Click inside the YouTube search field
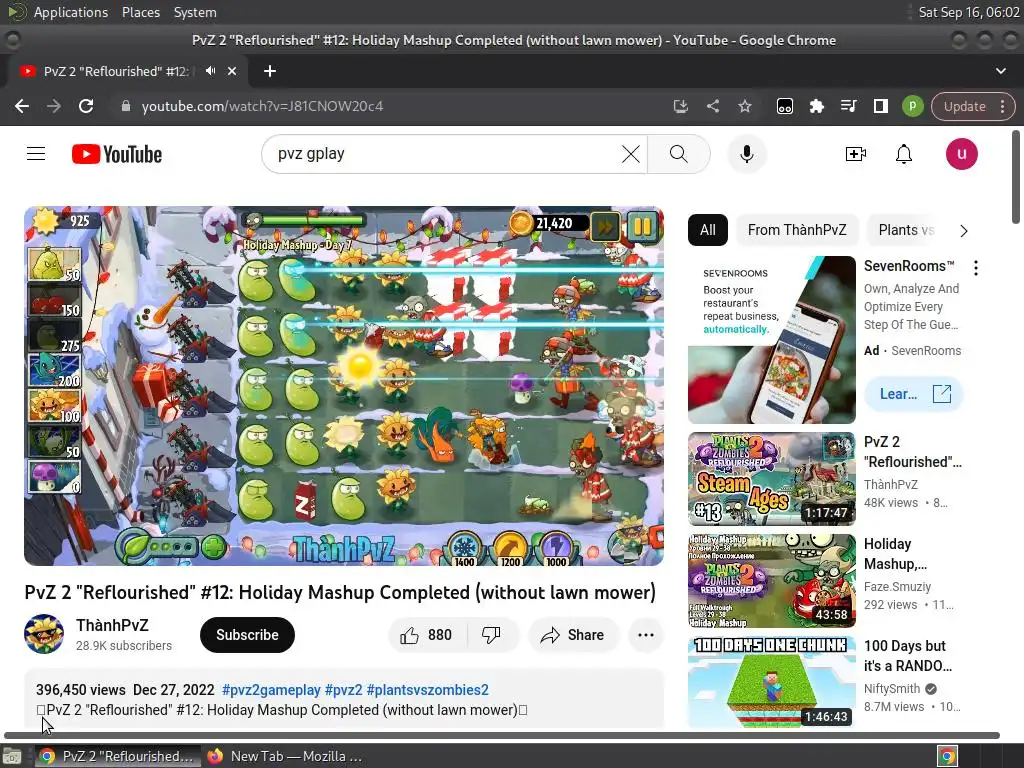Viewport: 1024px width, 768px height. (444, 154)
